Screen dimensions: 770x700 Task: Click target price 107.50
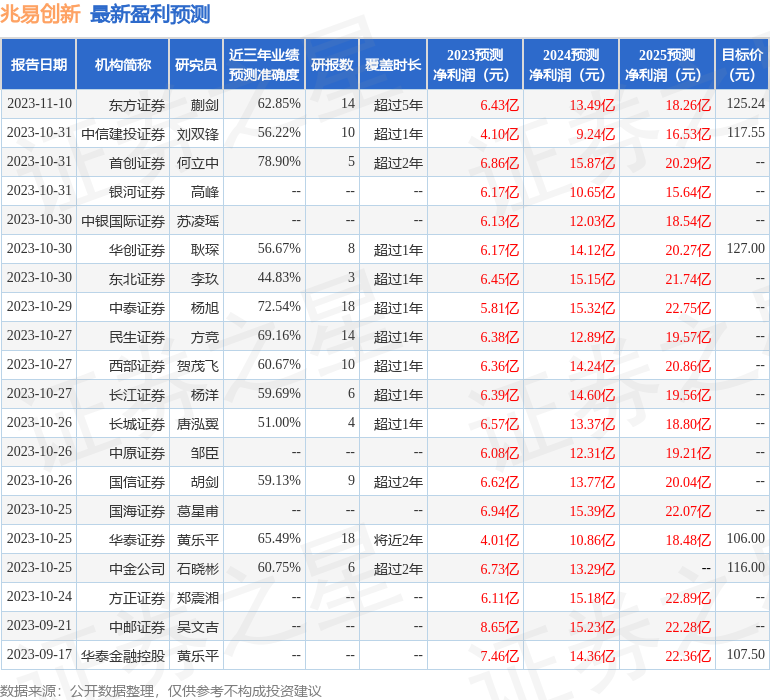click(745, 654)
